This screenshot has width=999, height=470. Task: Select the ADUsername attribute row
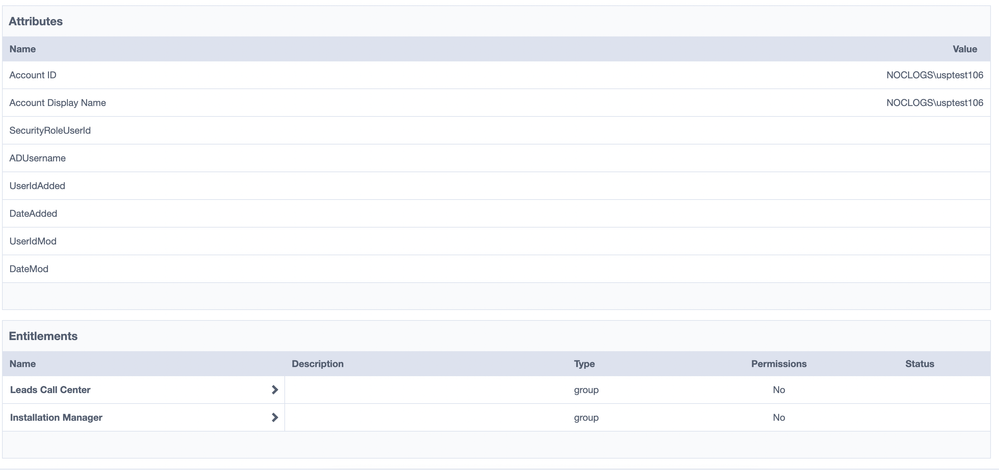click(x=37, y=158)
